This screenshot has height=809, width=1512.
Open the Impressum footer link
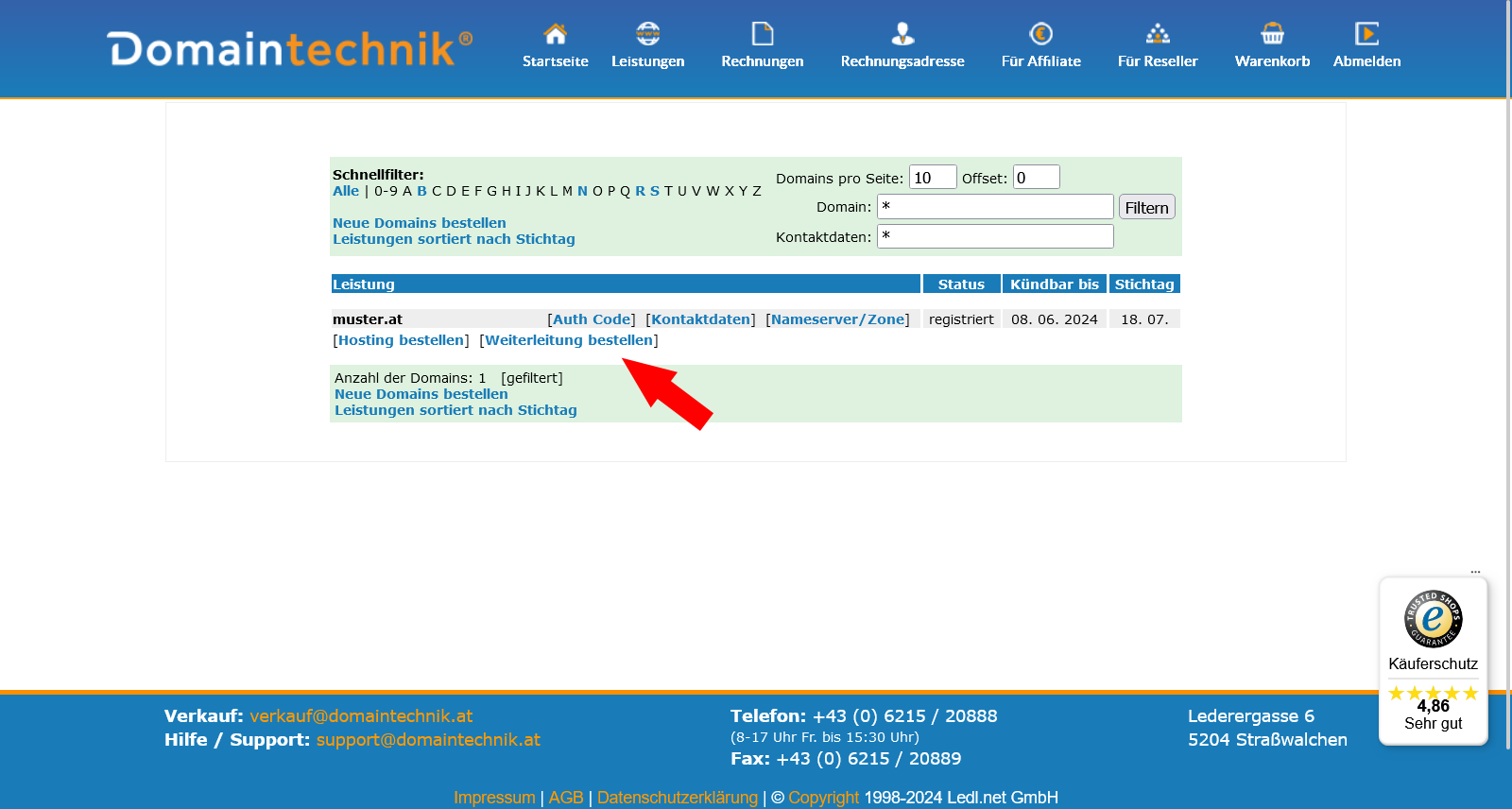494,798
